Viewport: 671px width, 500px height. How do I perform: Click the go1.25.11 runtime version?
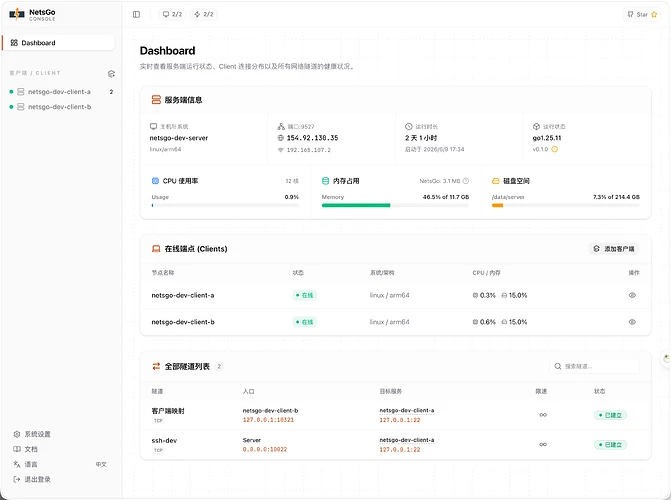pyautogui.click(x=547, y=138)
